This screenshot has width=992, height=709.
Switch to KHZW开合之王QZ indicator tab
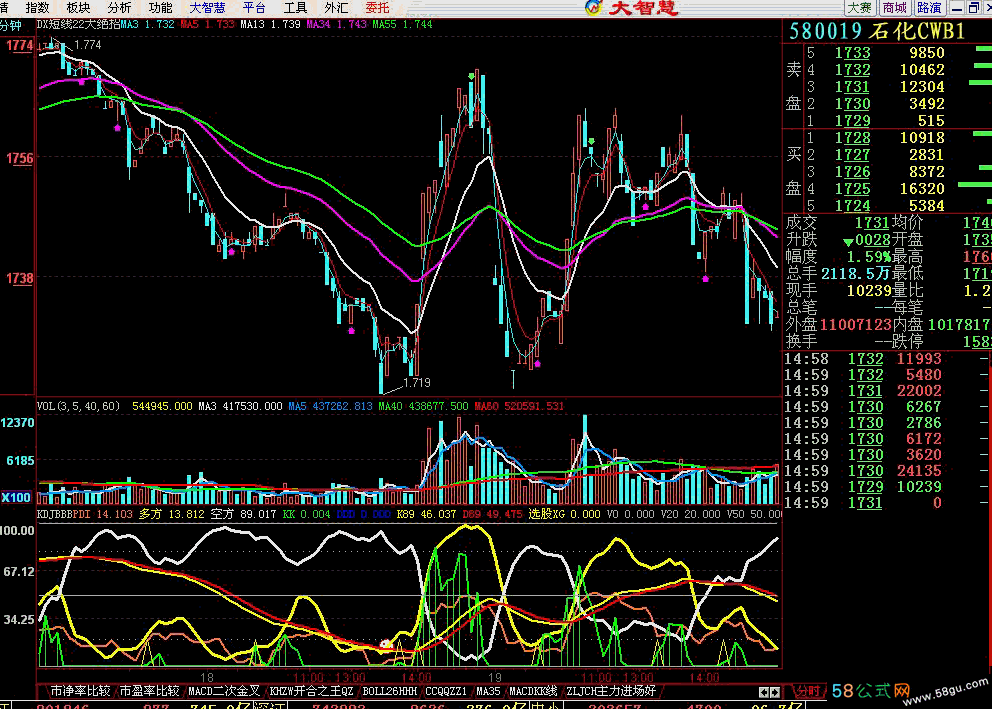pos(312,691)
